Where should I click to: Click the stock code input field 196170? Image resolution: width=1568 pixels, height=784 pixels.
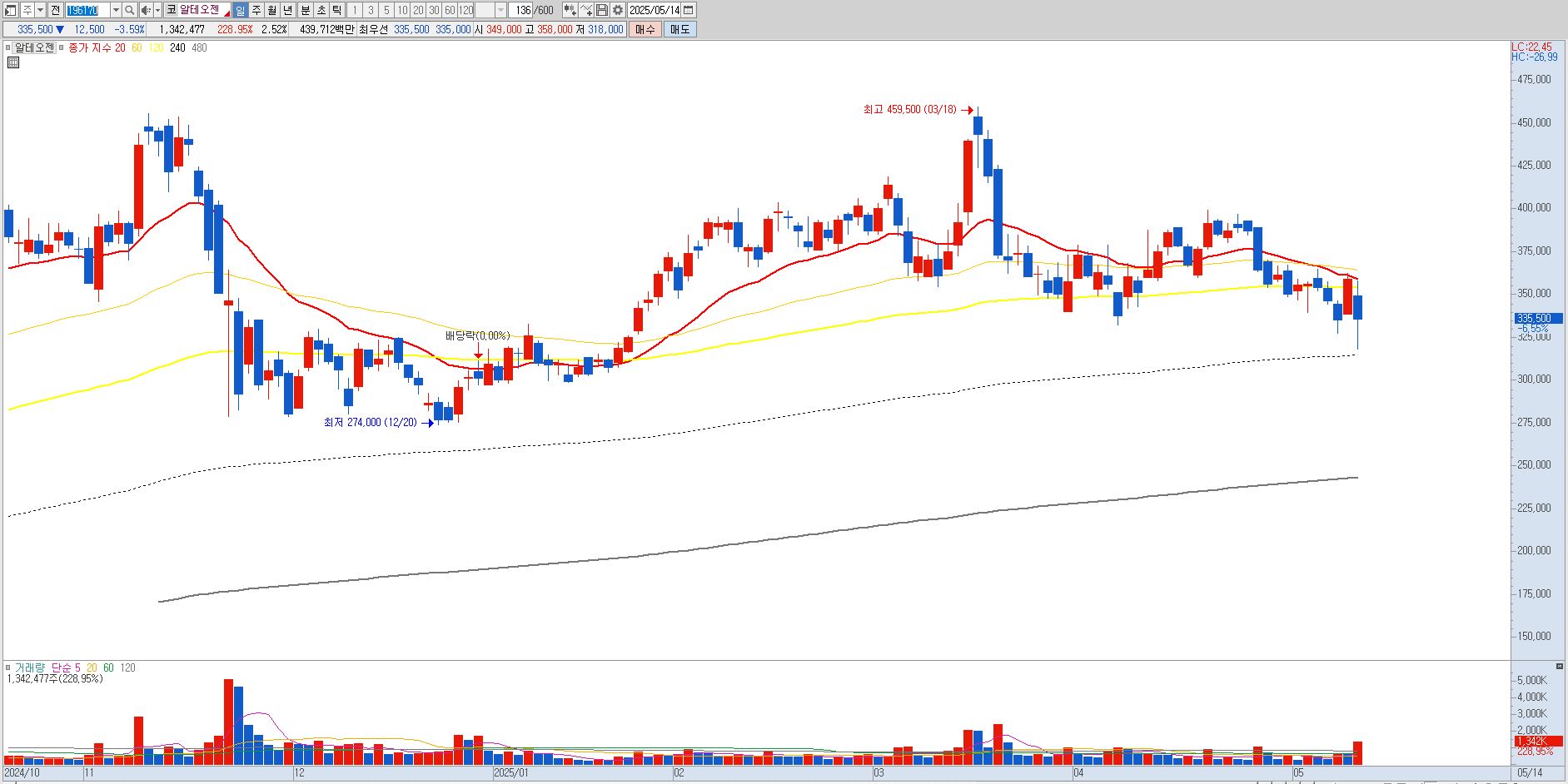point(87,10)
